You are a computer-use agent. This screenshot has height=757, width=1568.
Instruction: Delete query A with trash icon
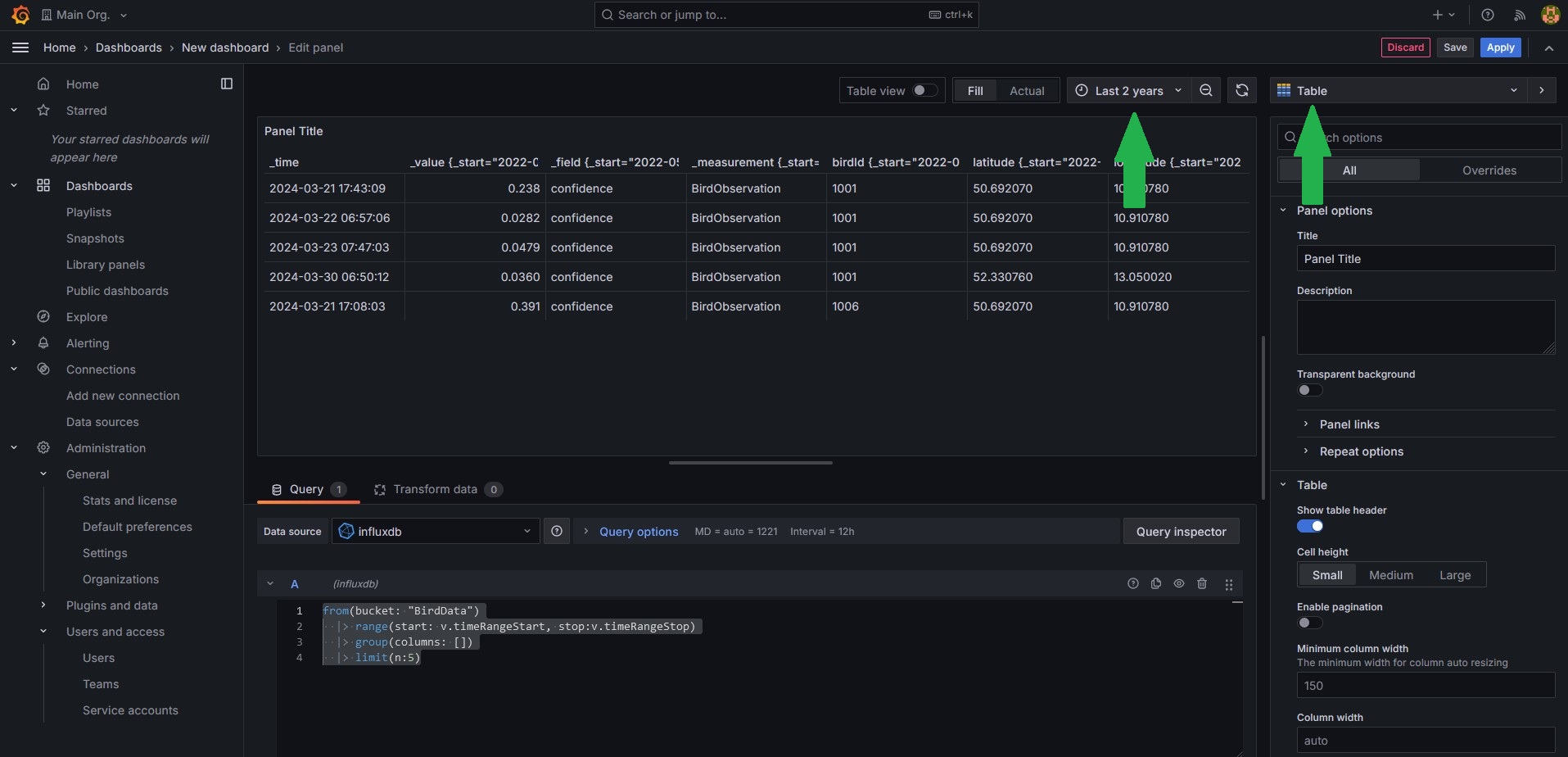[x=1202, y=583]
